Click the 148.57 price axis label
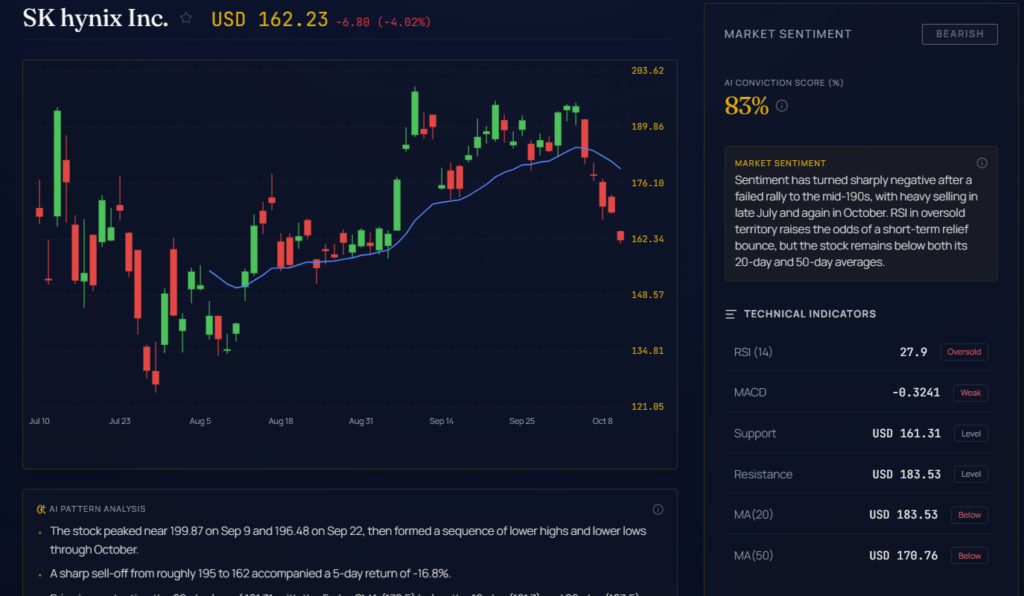The image size is (1024, 596). 647,295
